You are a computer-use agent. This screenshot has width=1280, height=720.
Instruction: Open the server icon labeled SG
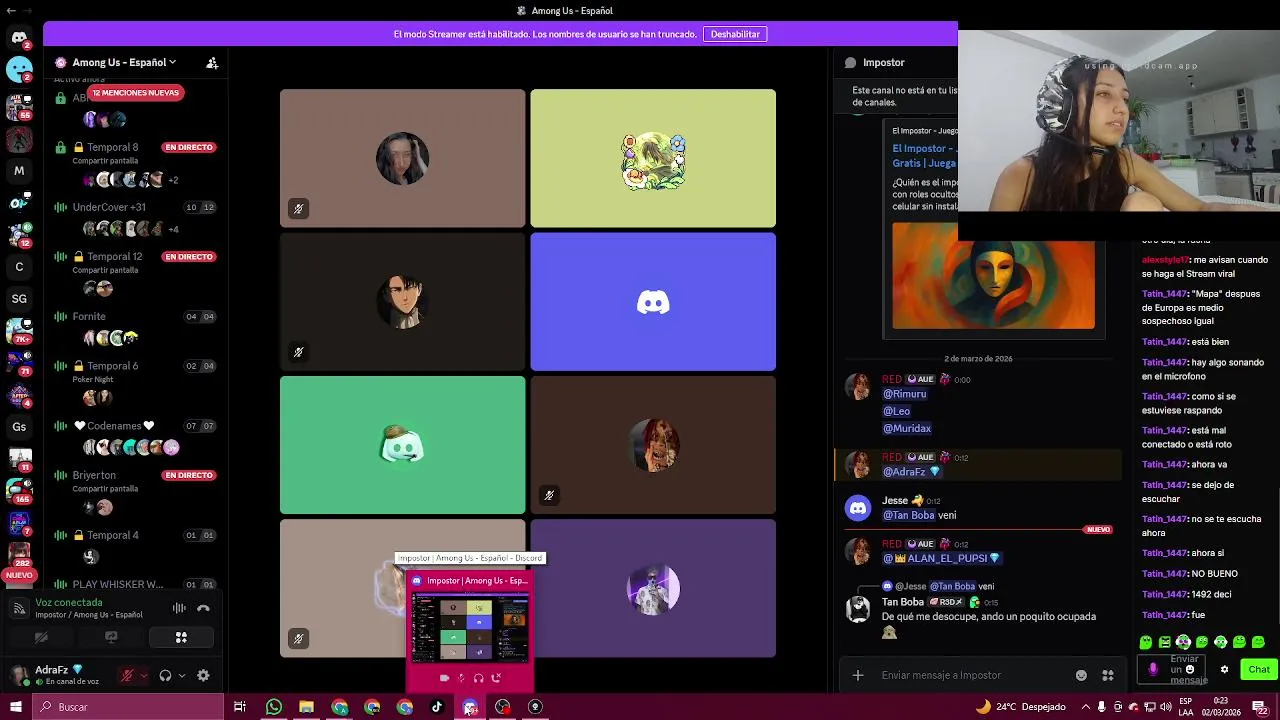[x=19, y=299]
